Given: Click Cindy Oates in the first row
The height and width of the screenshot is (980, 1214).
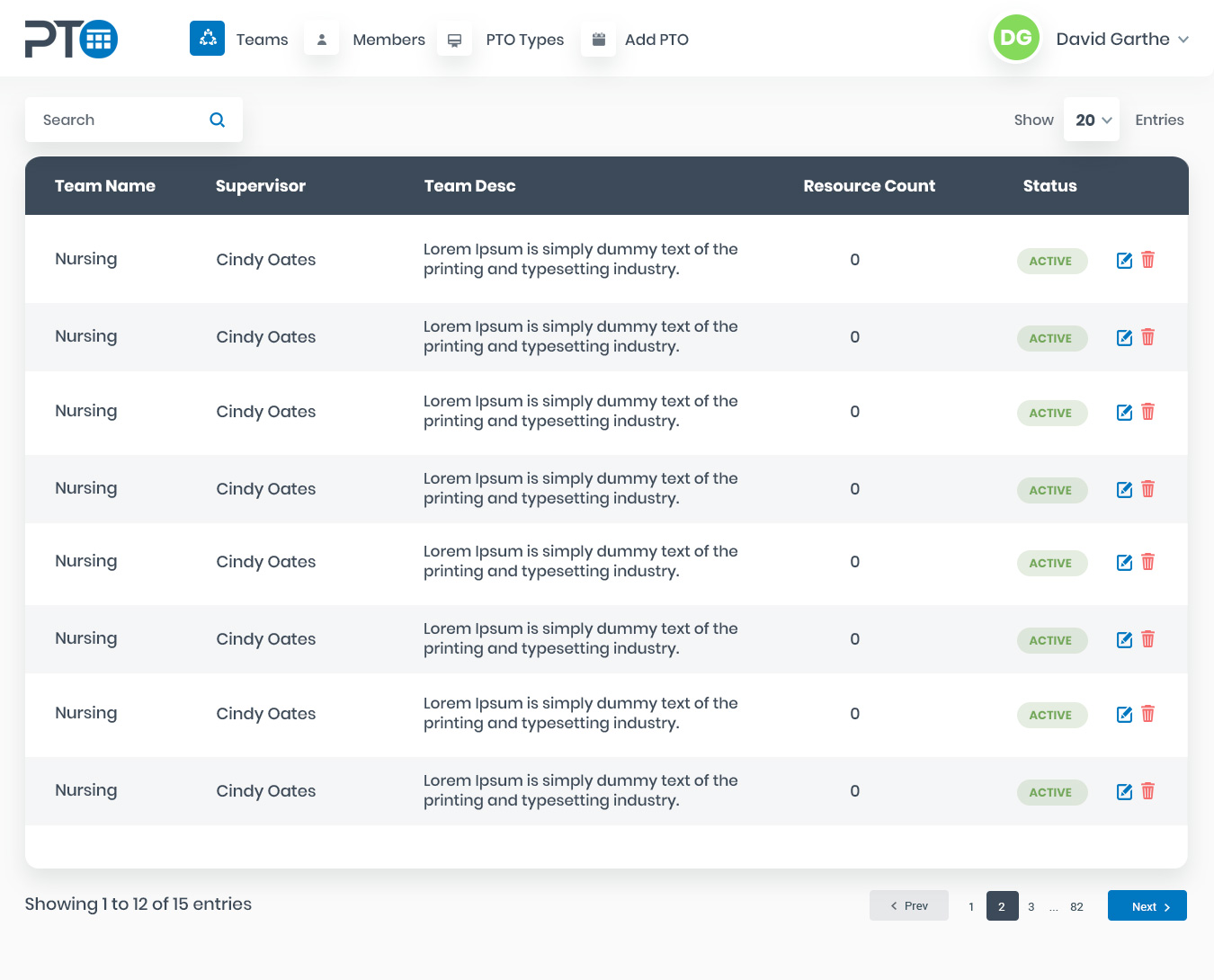Looking at the screenshot, I should 266,260.
